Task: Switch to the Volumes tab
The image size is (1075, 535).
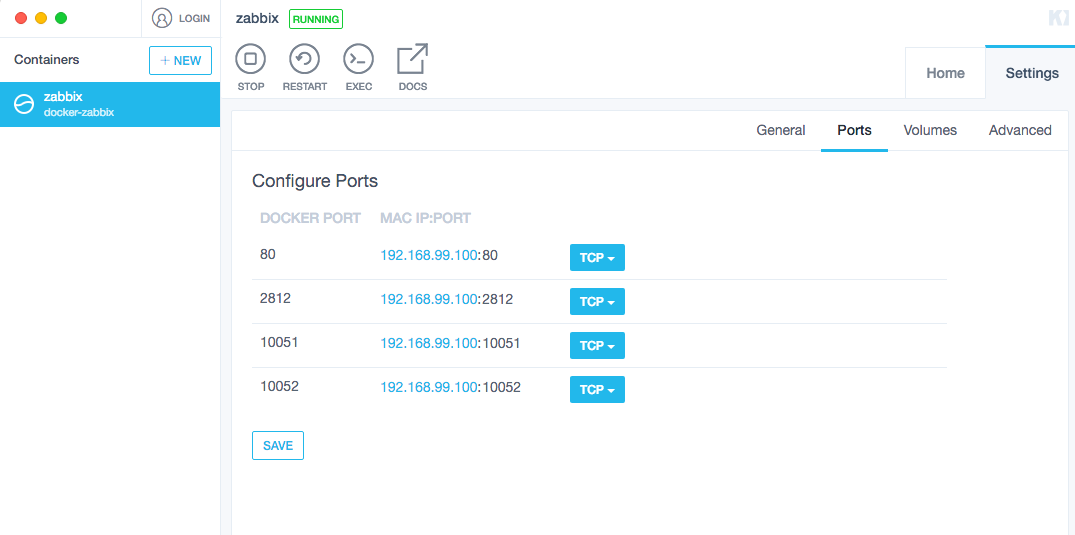Action: pyautogui.click(x=930, y=130)
